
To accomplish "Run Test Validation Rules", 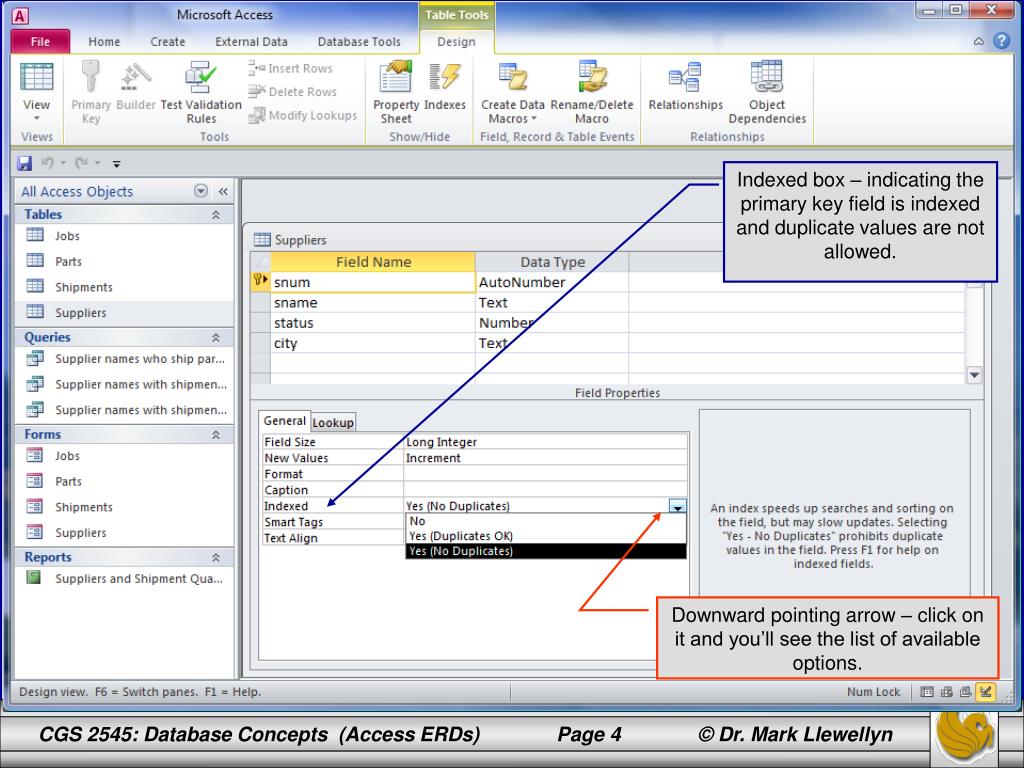I will (x=201, y=91).
